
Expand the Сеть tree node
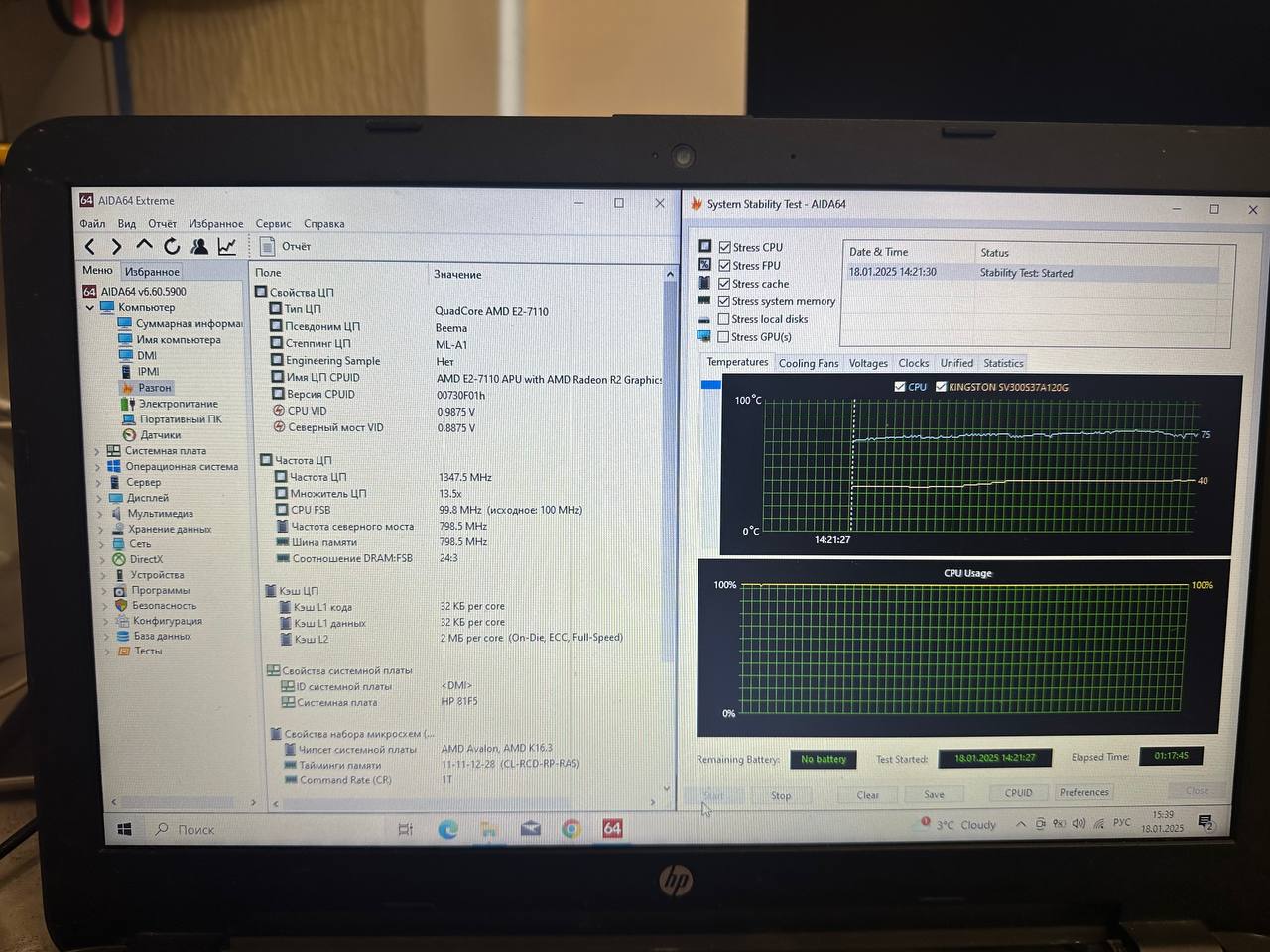(102, 544)
